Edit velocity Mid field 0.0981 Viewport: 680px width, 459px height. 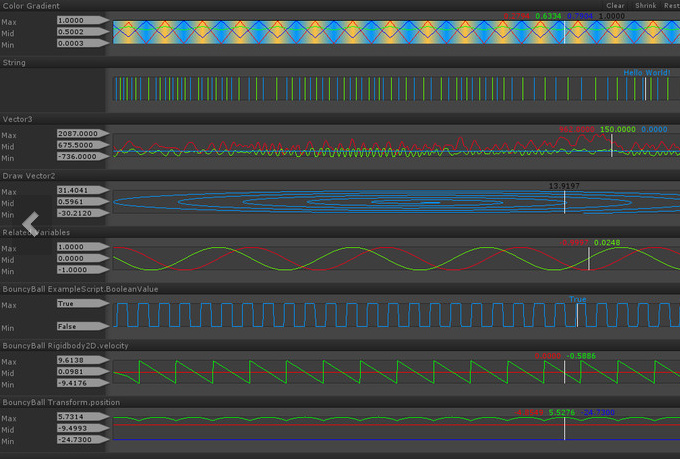coord(82,371)
